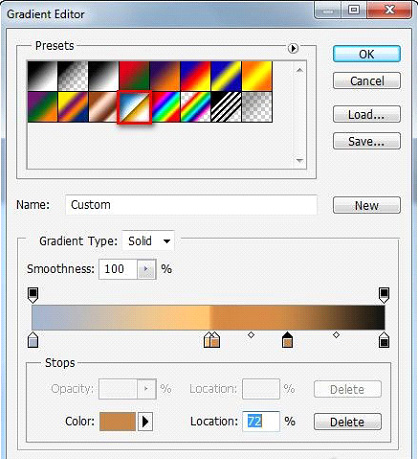
Task: Select the highlighted Chrome gradient preset
Action: click(x=134, y=107)
